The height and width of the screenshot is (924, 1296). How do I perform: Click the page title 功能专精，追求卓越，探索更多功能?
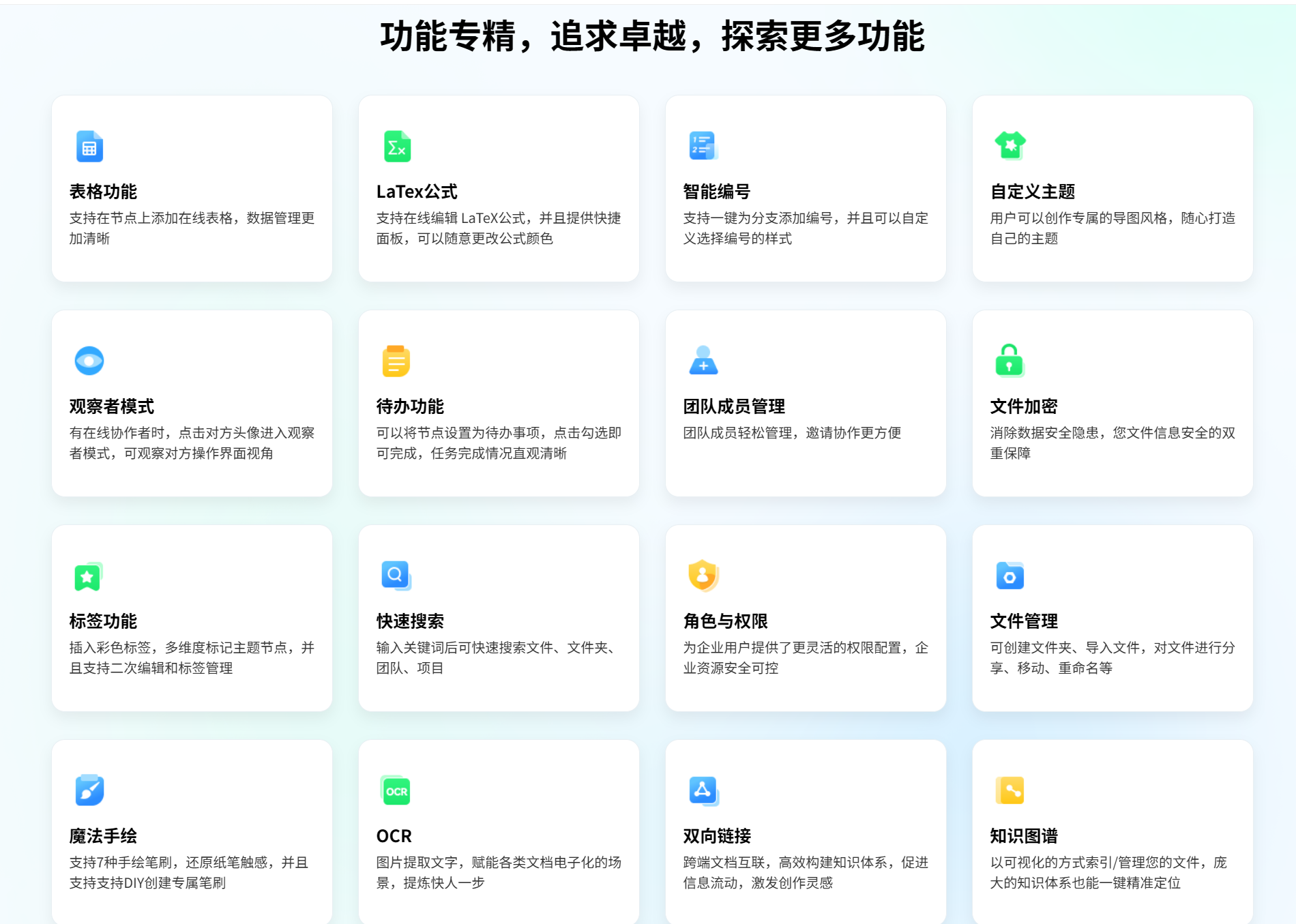pos(652,36)
